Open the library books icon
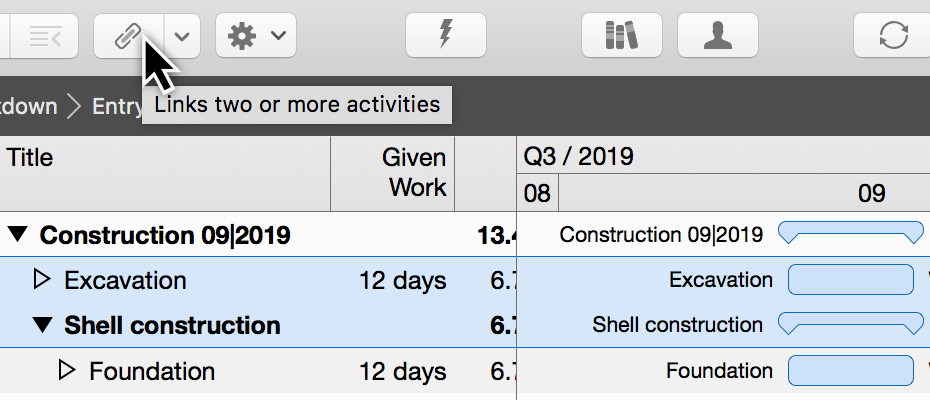 click(x=621, y=36)
